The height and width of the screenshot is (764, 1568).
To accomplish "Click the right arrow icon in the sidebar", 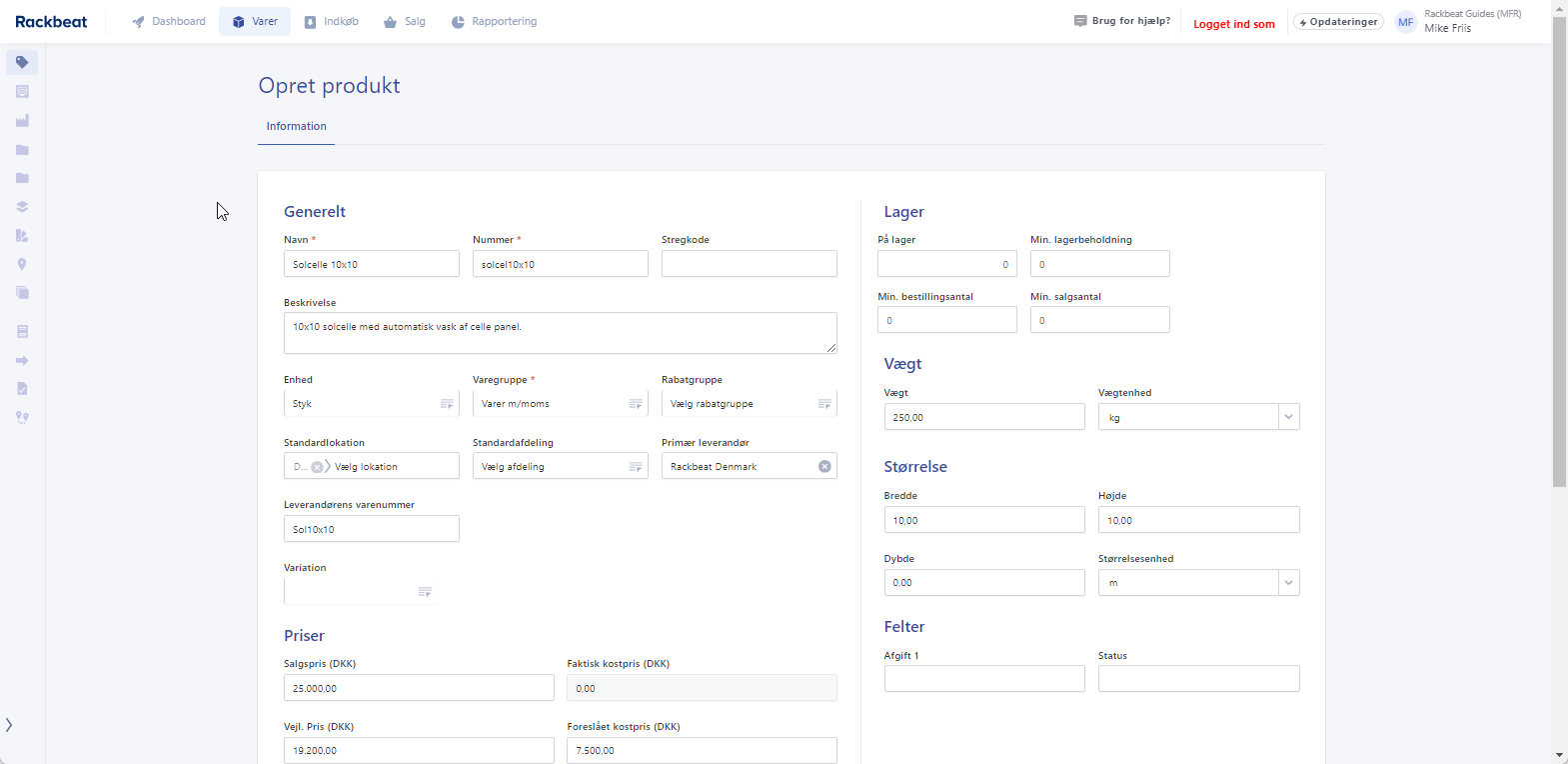I will [x=22, y=360].
